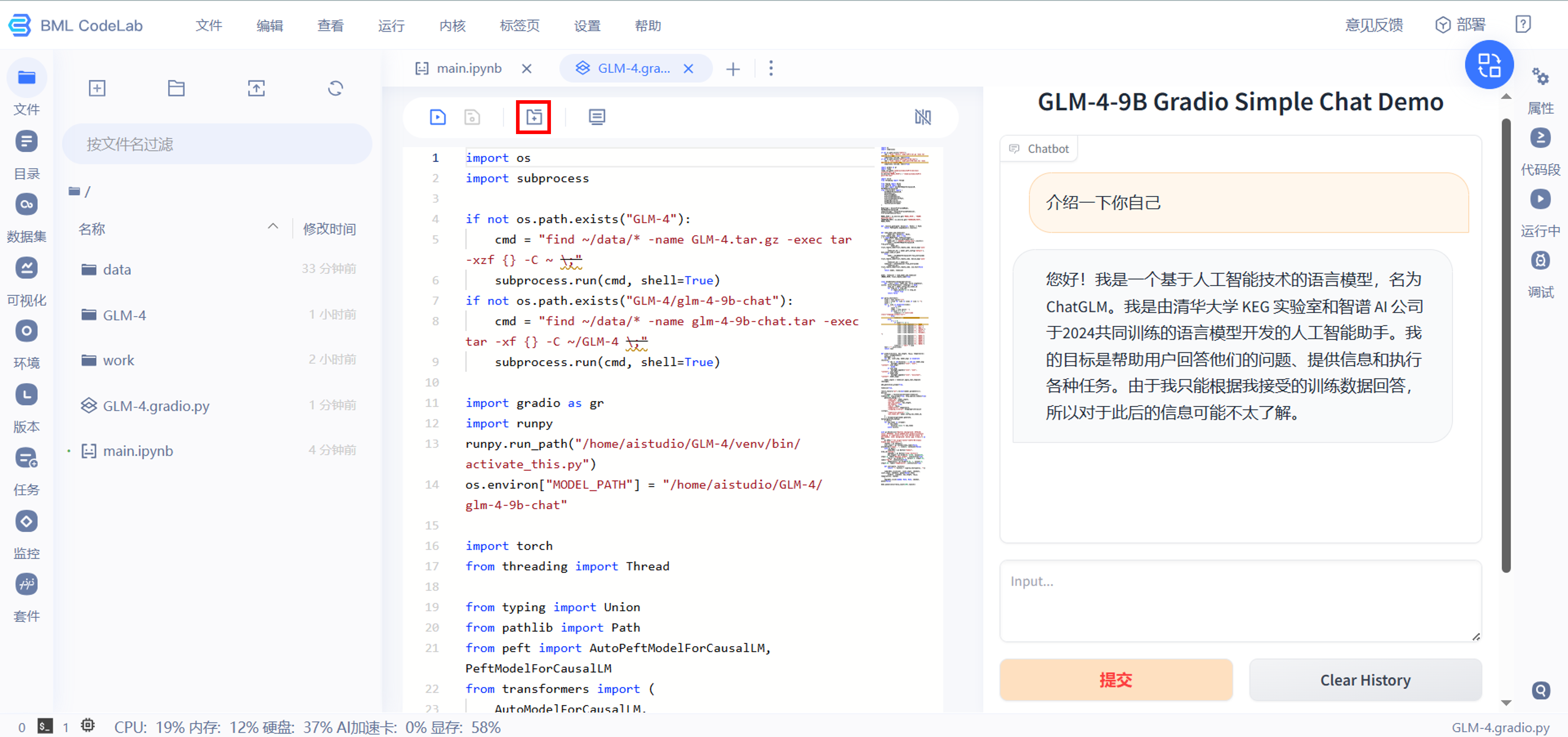Open the 意见反馈 feedback link
Screen dimensions: 1568x737
point(1374,25)
